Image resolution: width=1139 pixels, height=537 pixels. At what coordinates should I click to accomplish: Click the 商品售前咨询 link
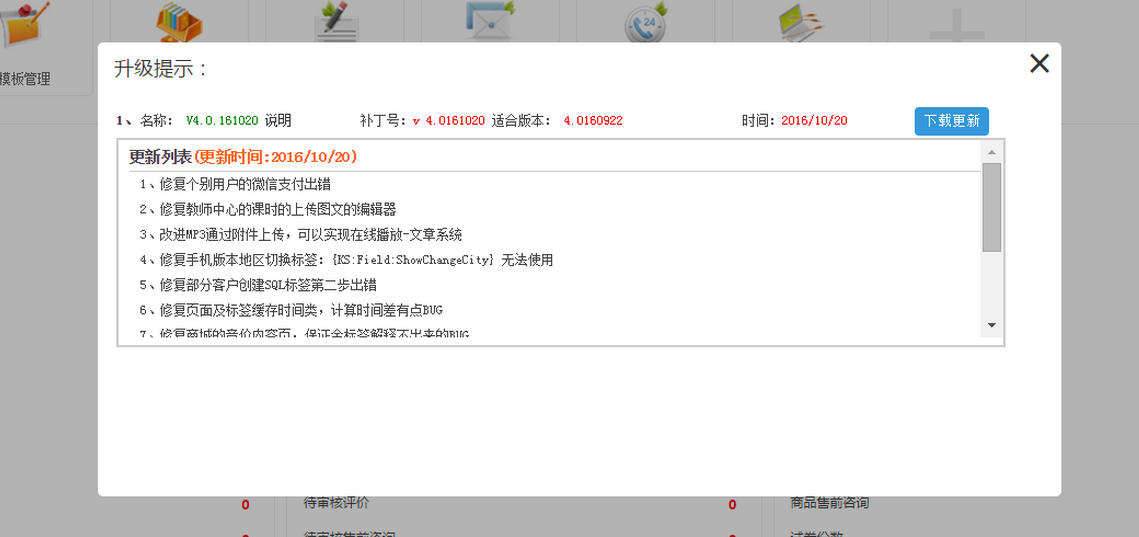829,502
